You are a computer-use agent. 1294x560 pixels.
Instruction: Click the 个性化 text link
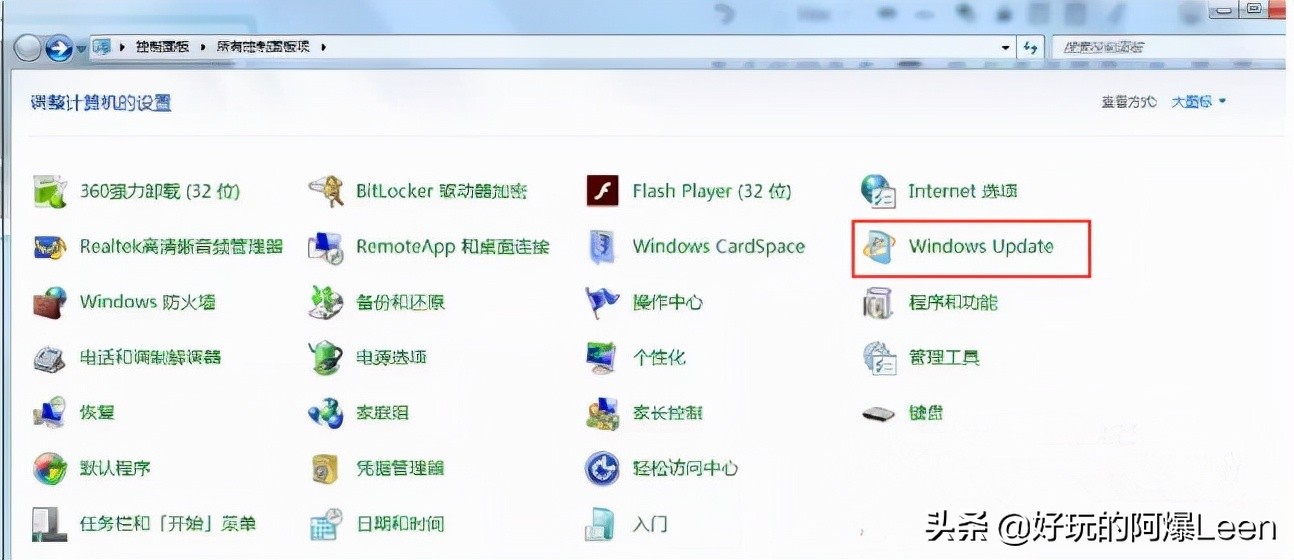pyautogui.click(x=659, y=357)
